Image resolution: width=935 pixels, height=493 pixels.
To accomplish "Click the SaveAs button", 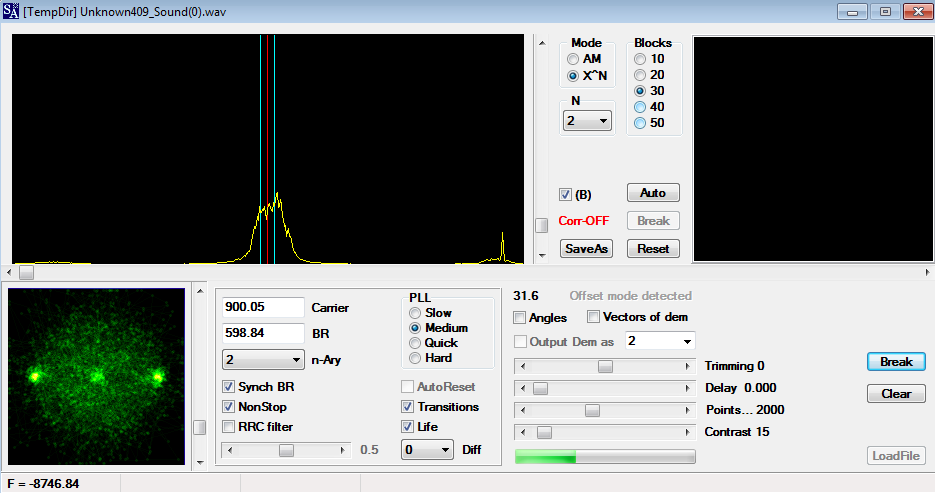I will [586, 249].
